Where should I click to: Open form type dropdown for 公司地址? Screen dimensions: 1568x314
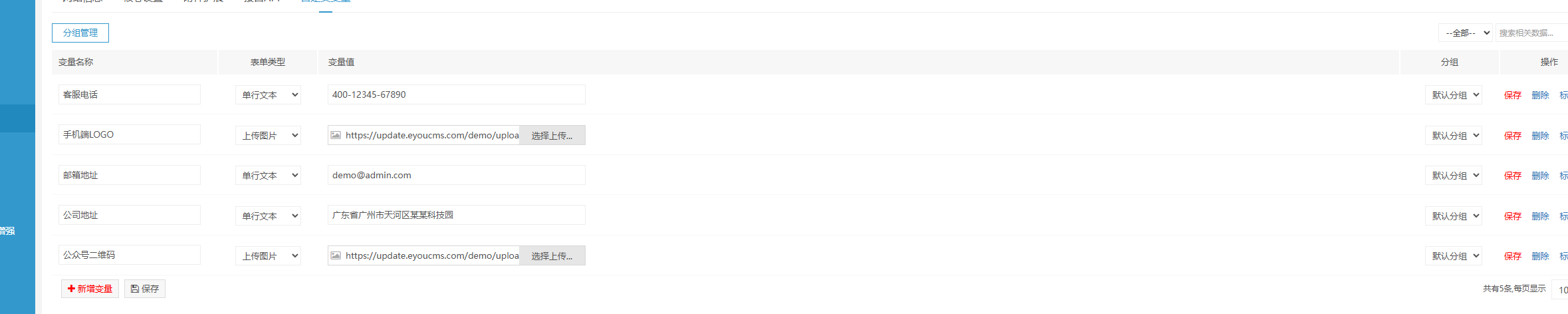(x=268, y=216)
